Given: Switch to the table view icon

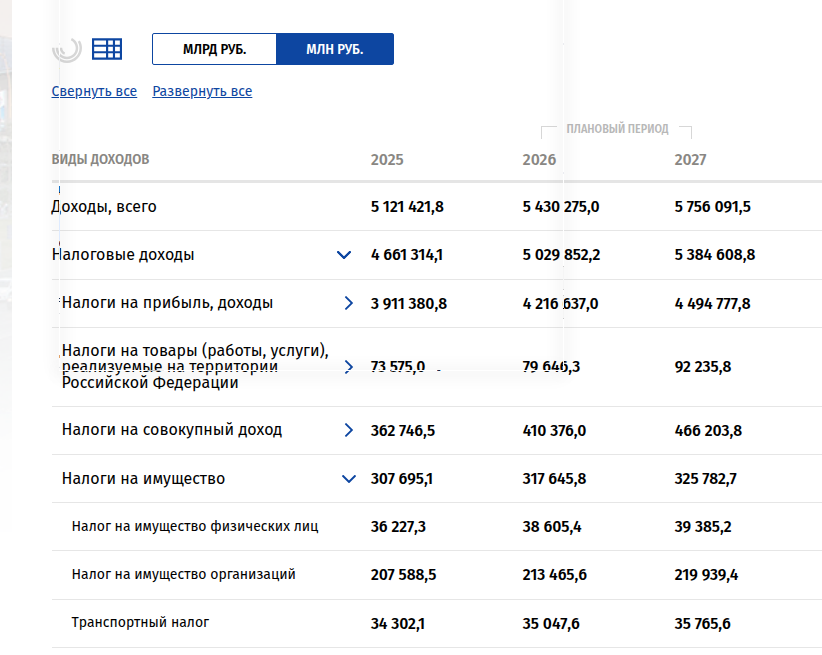Looking at the screenshot, I should pyautogui.click(x=107, y=49).
